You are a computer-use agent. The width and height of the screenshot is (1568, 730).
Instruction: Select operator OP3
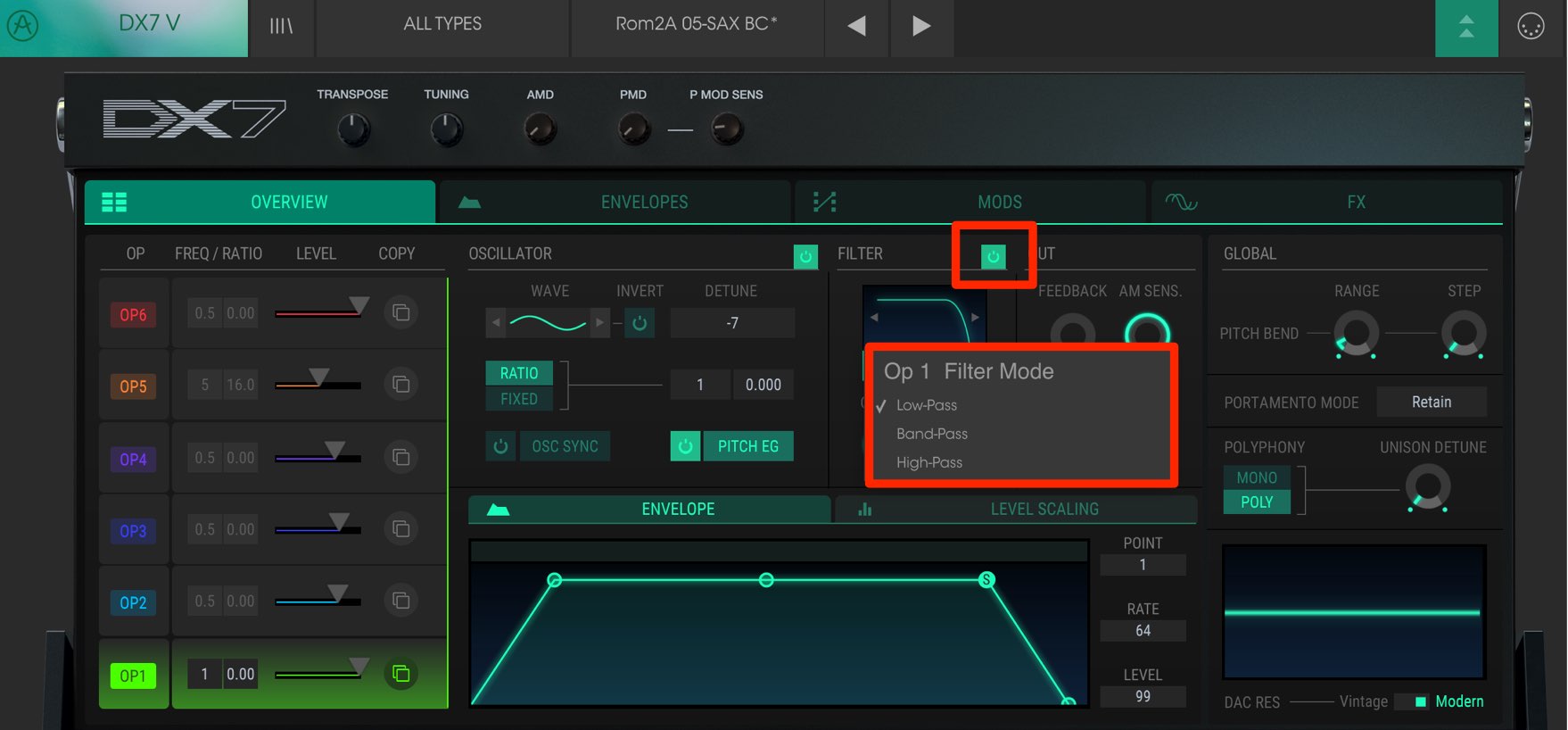coord(133,531)
